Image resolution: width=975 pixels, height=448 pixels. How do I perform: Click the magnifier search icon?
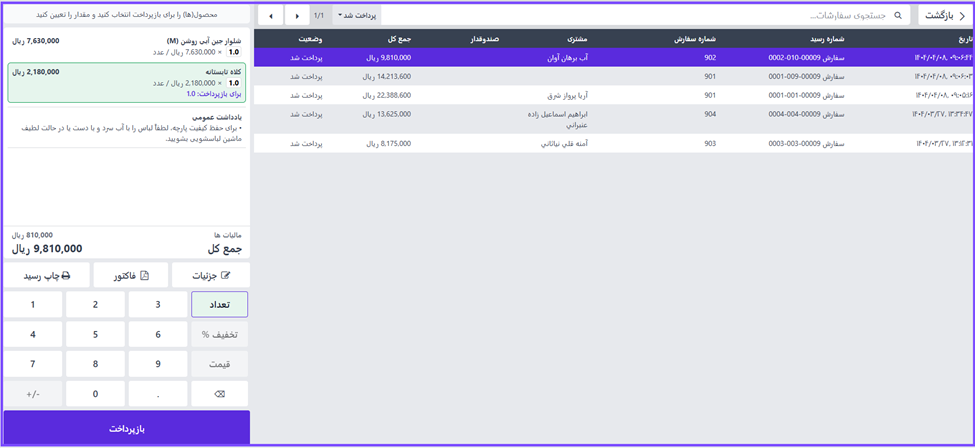(x=897, y=16)
